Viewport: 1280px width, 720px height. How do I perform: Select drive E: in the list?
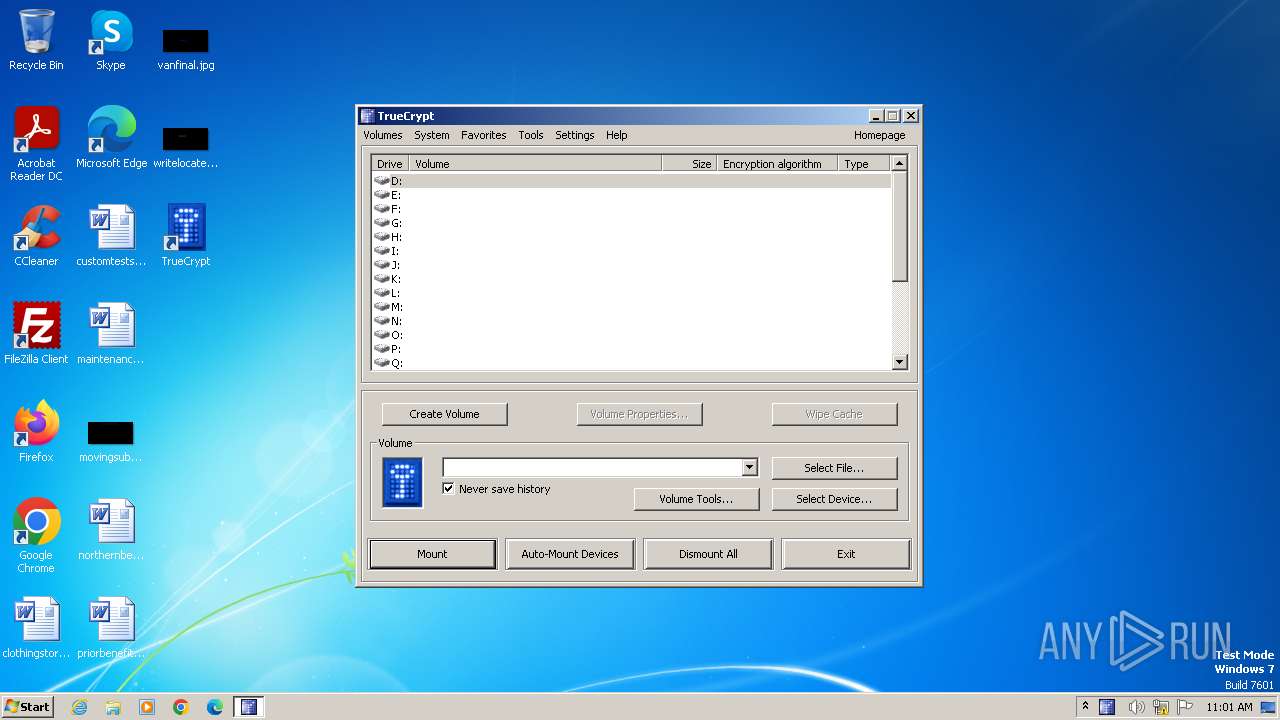point(631,195)
